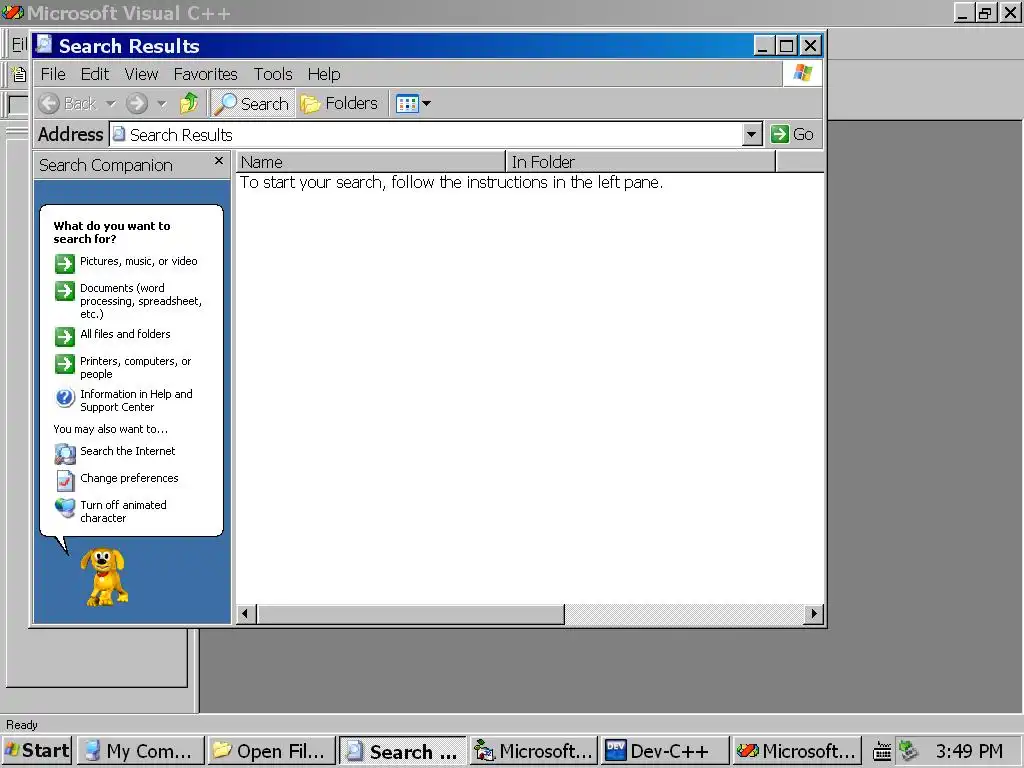The image size is (1024, 768).
Task: Go back using the Back arrow
Action: pyautogui.click(x=67, y=103)
